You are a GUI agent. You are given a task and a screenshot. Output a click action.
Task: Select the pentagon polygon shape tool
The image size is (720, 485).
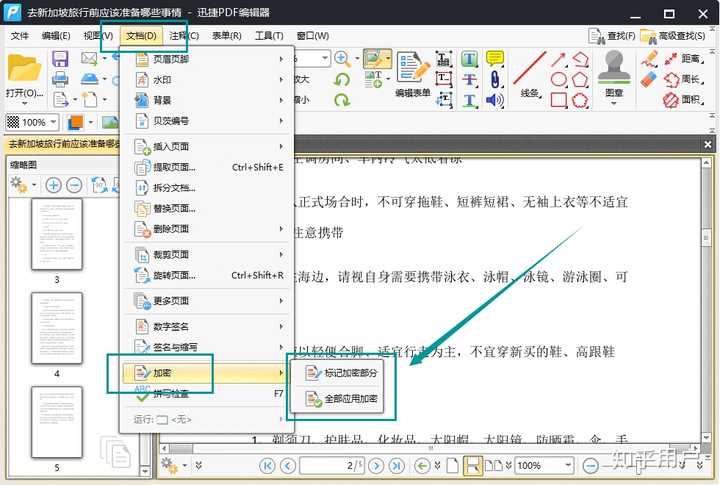point(580,79)
